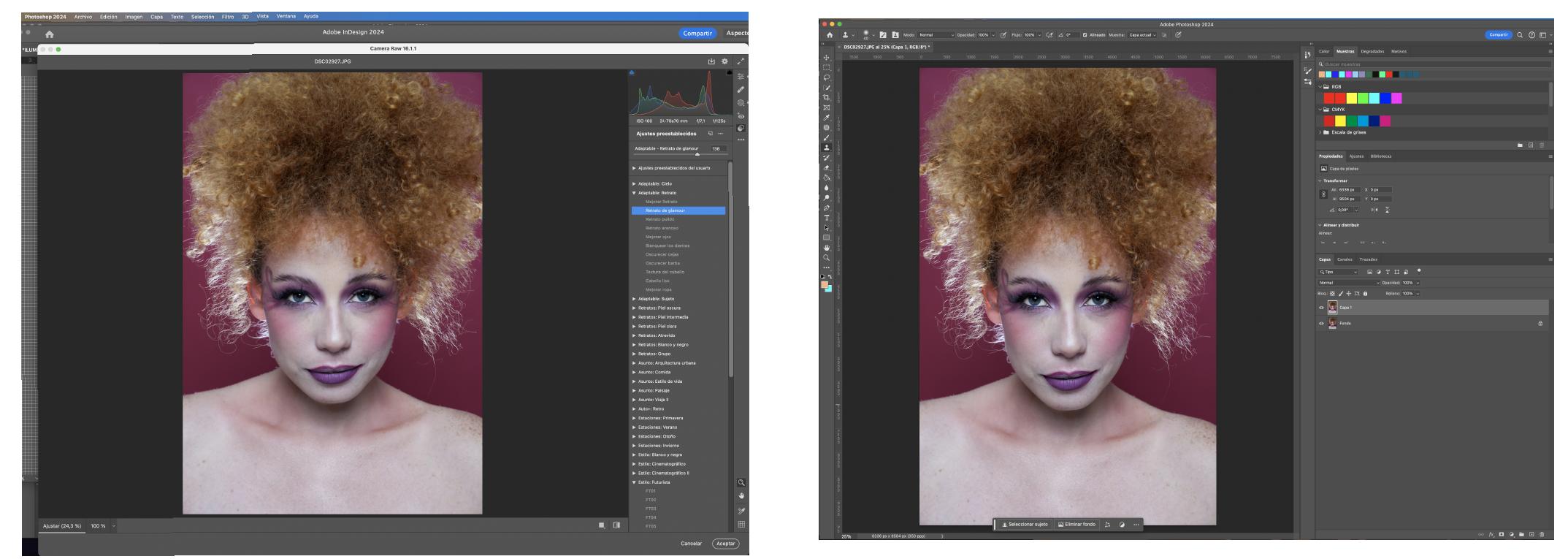Toggle visibility of the Fondo layer
This screenshot has height=559, width=1568.
1321,323
